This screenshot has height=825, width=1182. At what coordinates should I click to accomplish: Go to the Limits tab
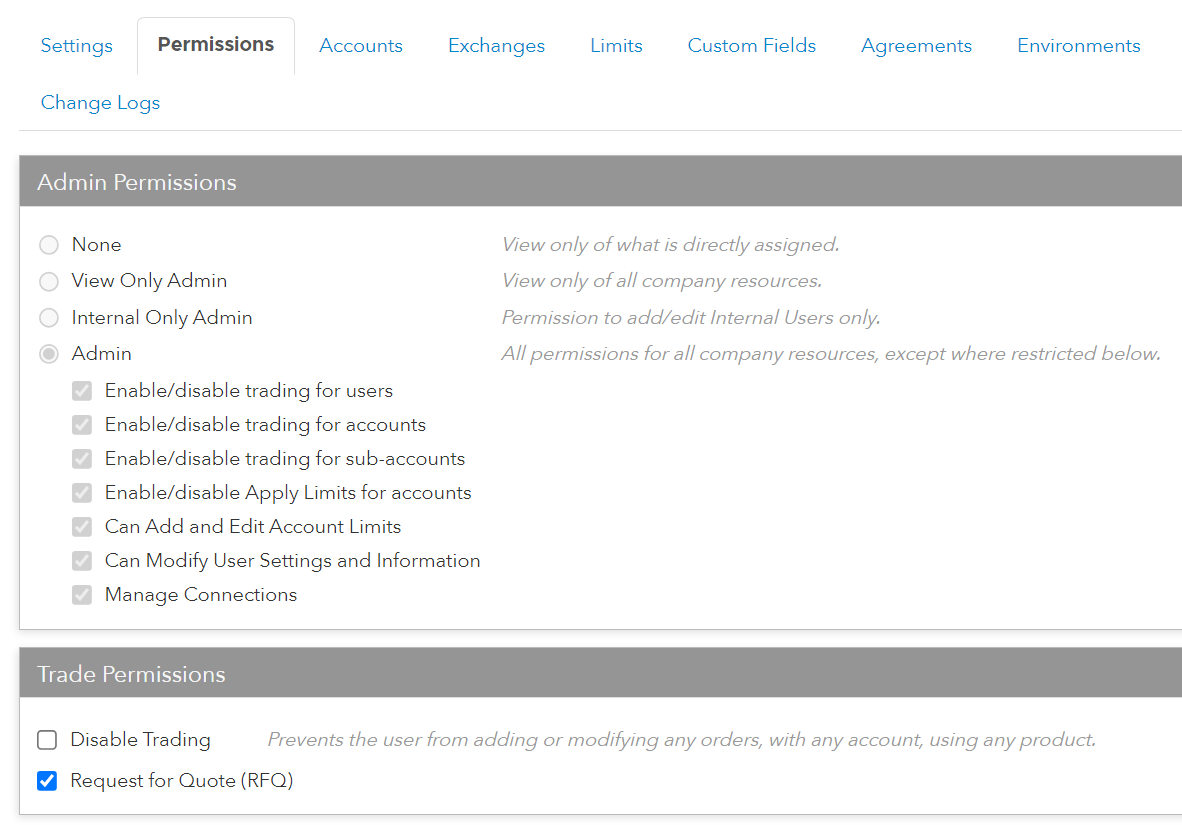click(616, 46)
